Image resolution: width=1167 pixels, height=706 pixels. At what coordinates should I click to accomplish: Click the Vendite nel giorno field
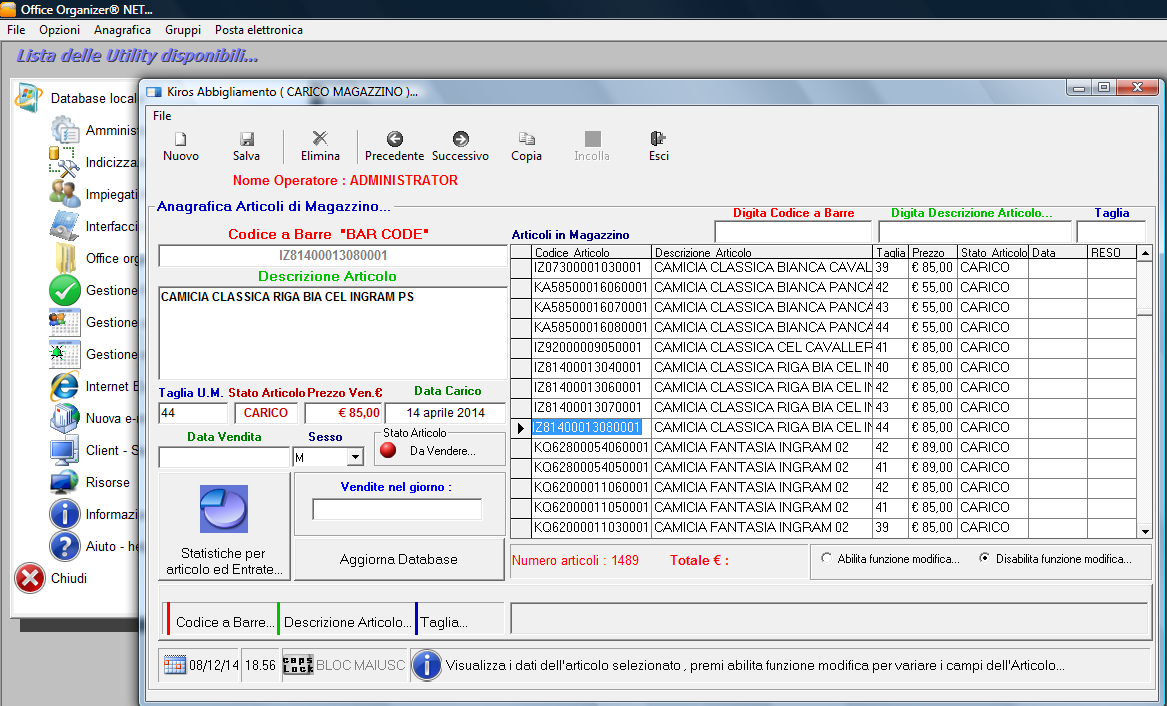(x=397, y=509)
